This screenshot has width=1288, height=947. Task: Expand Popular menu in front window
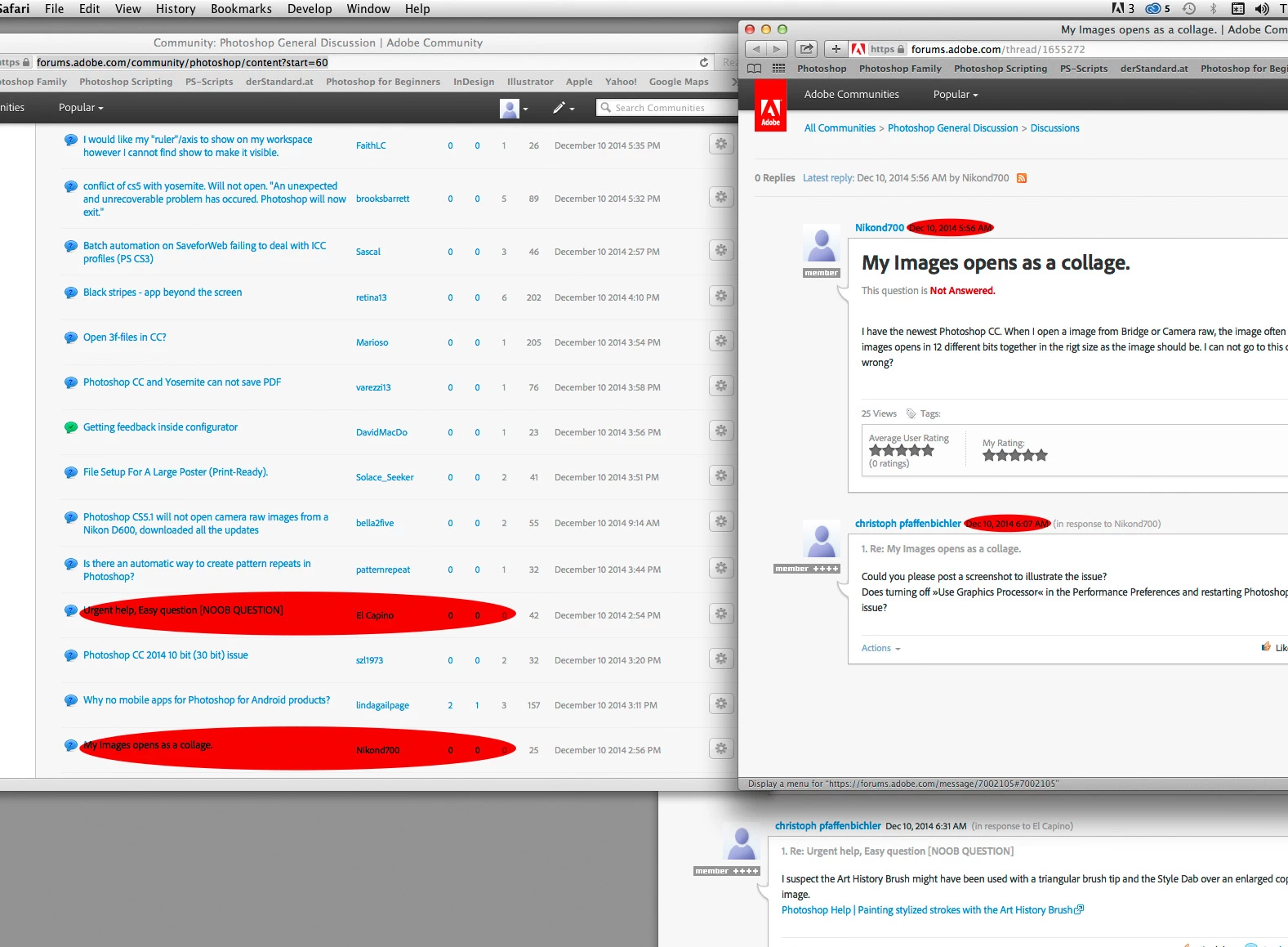click(956, 95)
